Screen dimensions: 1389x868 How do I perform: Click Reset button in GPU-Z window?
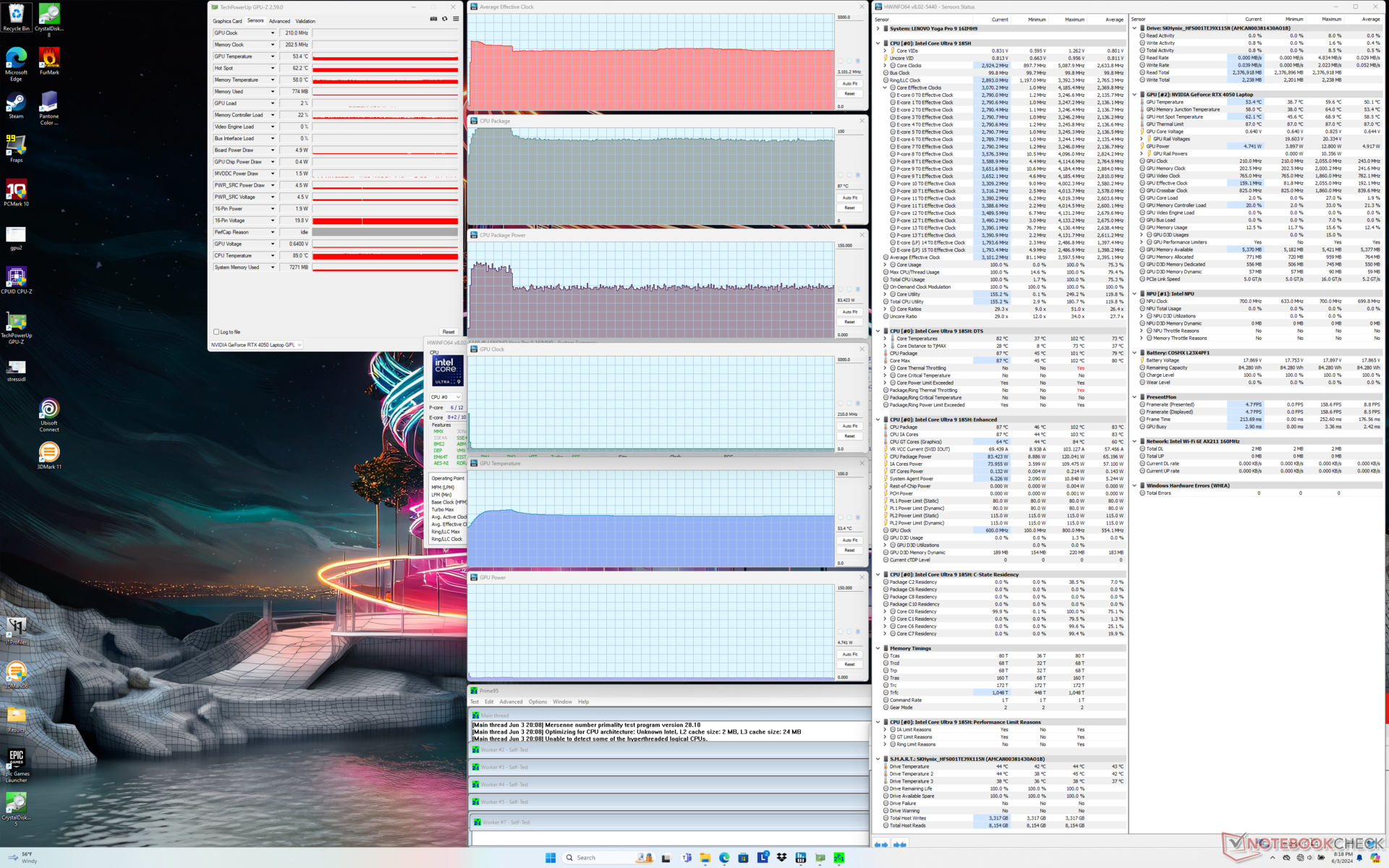coord(449,332)
